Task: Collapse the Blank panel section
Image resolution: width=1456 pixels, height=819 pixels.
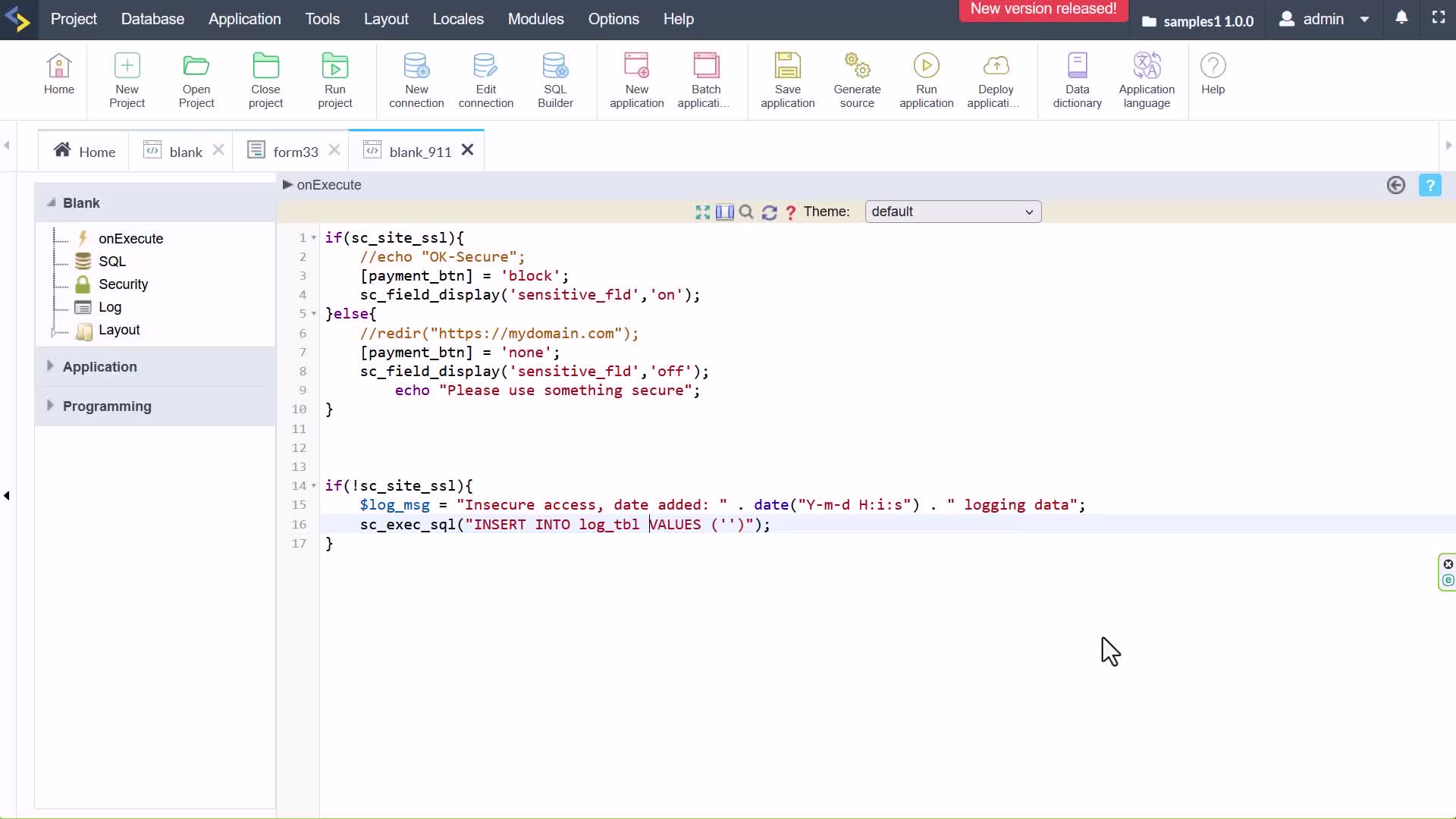Action: click(x=52, y=202)
